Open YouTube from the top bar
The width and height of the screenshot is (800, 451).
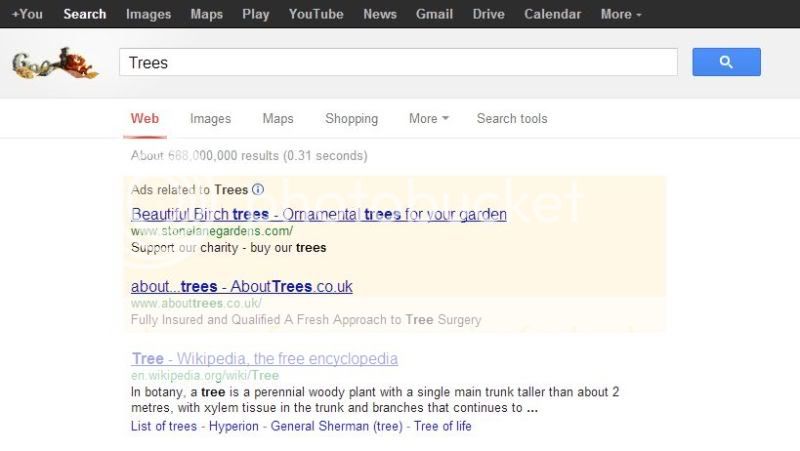[316, 14]
